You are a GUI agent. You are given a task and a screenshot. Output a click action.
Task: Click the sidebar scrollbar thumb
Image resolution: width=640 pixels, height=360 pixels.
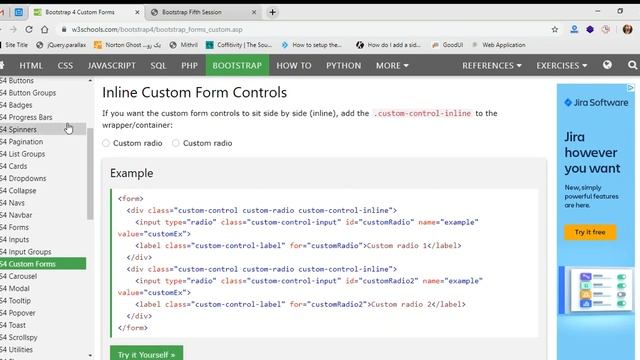[x=90, y=174]
